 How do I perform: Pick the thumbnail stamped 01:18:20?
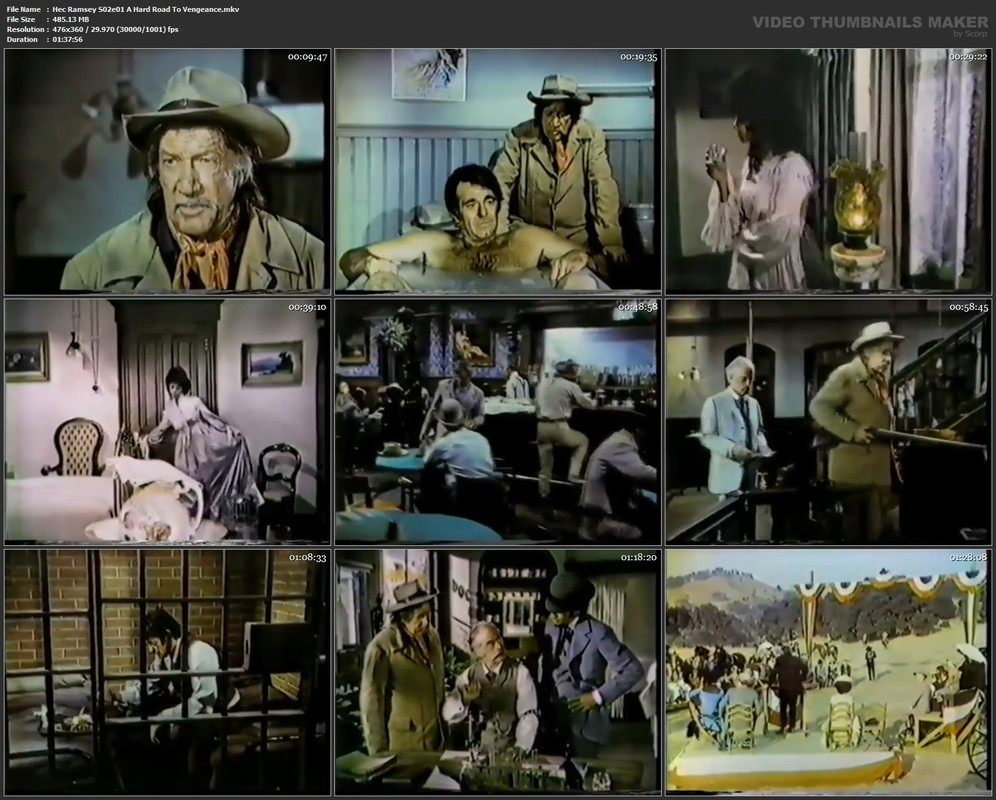point(498,672)
